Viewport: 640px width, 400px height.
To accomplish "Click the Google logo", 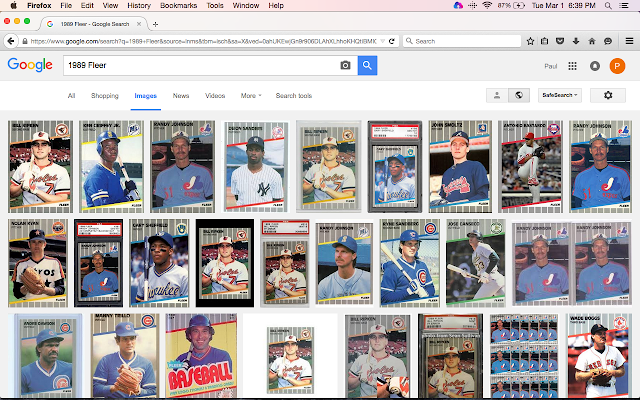I will pyautogui.click(x=30, y=65).
